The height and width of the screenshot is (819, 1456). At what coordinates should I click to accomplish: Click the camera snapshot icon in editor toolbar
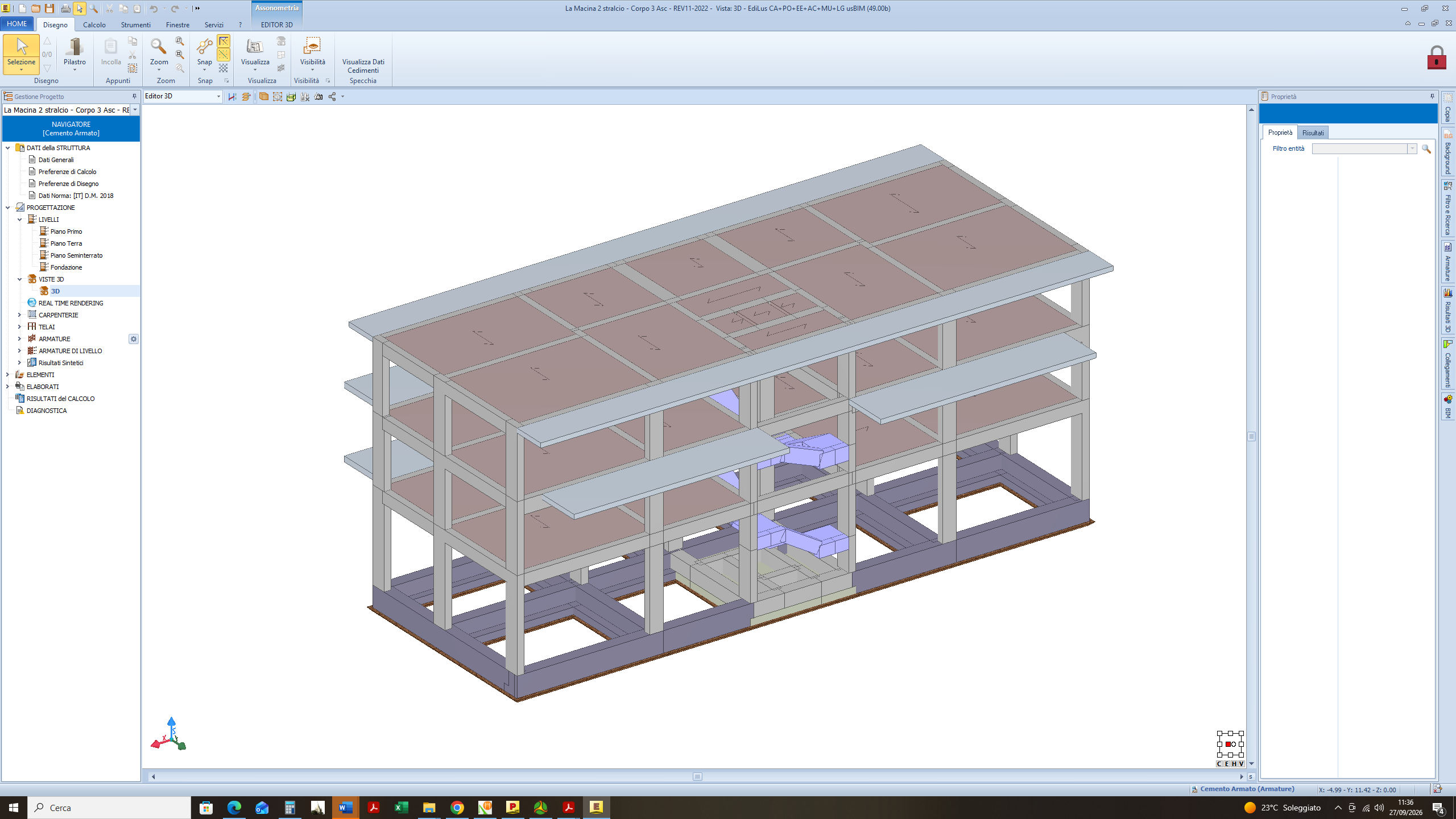[x=318, y=97]
